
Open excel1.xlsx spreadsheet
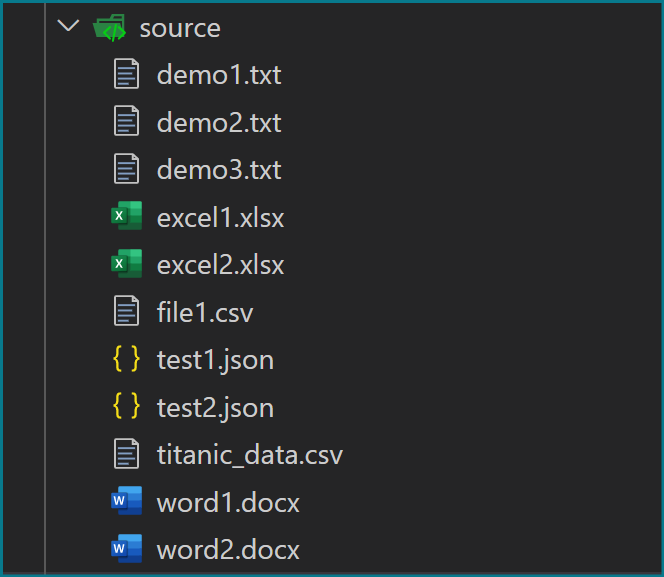(220, 218)
